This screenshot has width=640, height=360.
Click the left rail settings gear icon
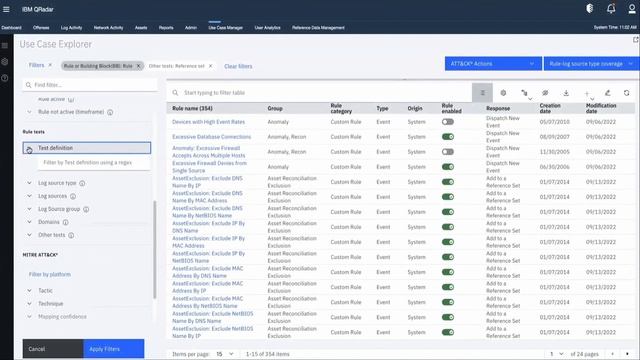click(x=5, y=62)
